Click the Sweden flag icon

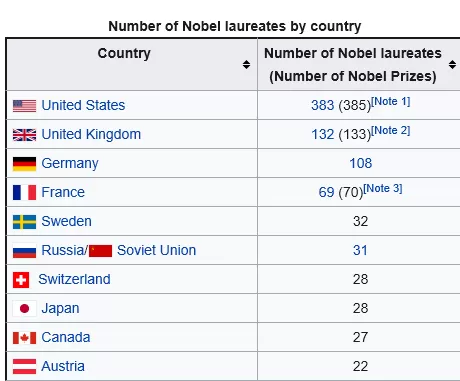tap(24, 222)
